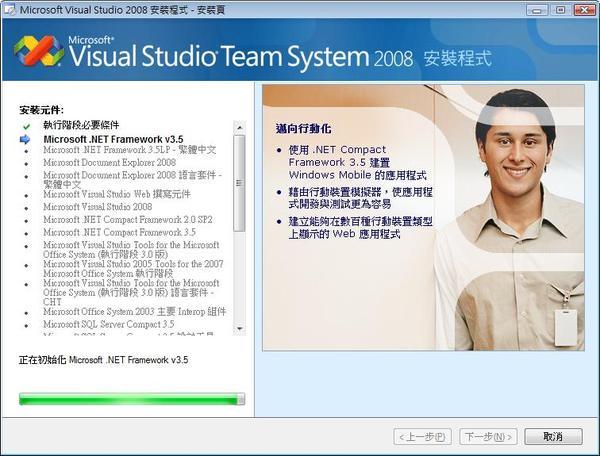Close the installer window
Image resolution: width=600 pixels, height=456 pixels.
coord(584,10)
